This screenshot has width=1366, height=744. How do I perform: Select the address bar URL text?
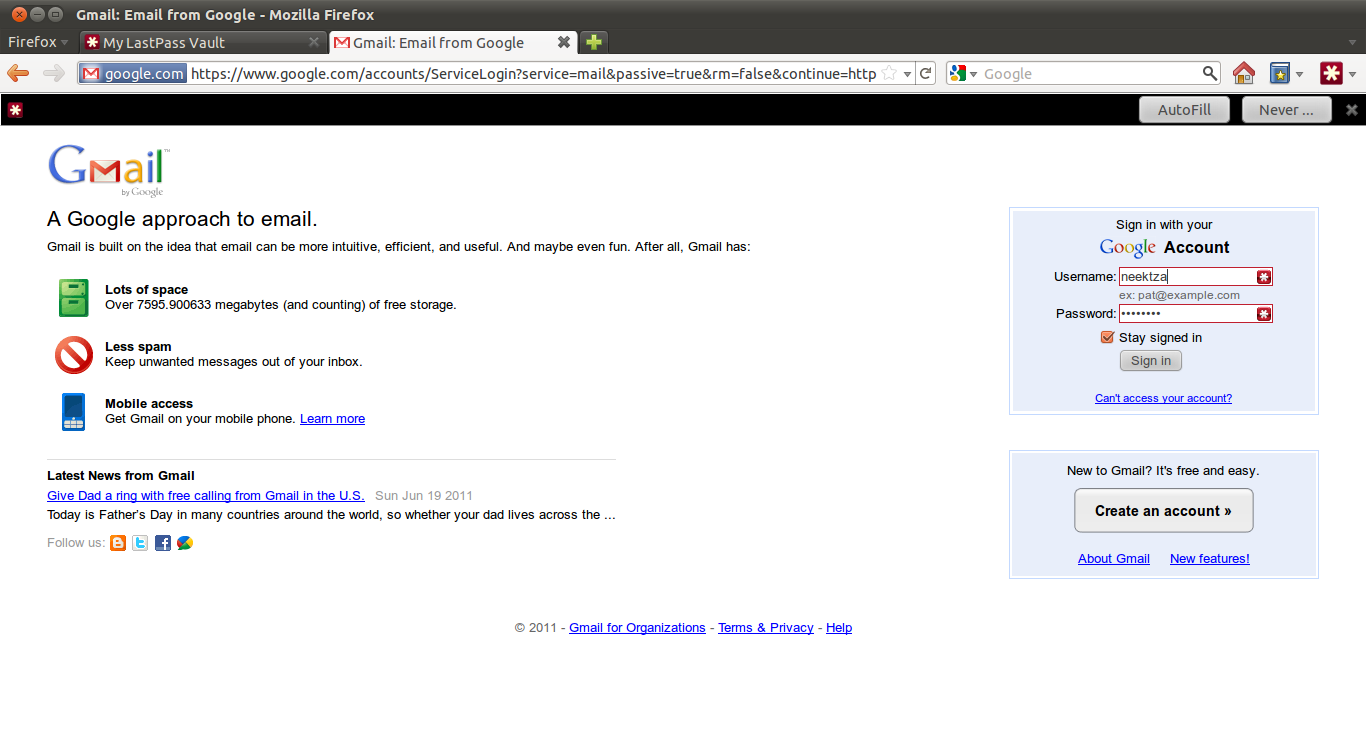point(533,74)
